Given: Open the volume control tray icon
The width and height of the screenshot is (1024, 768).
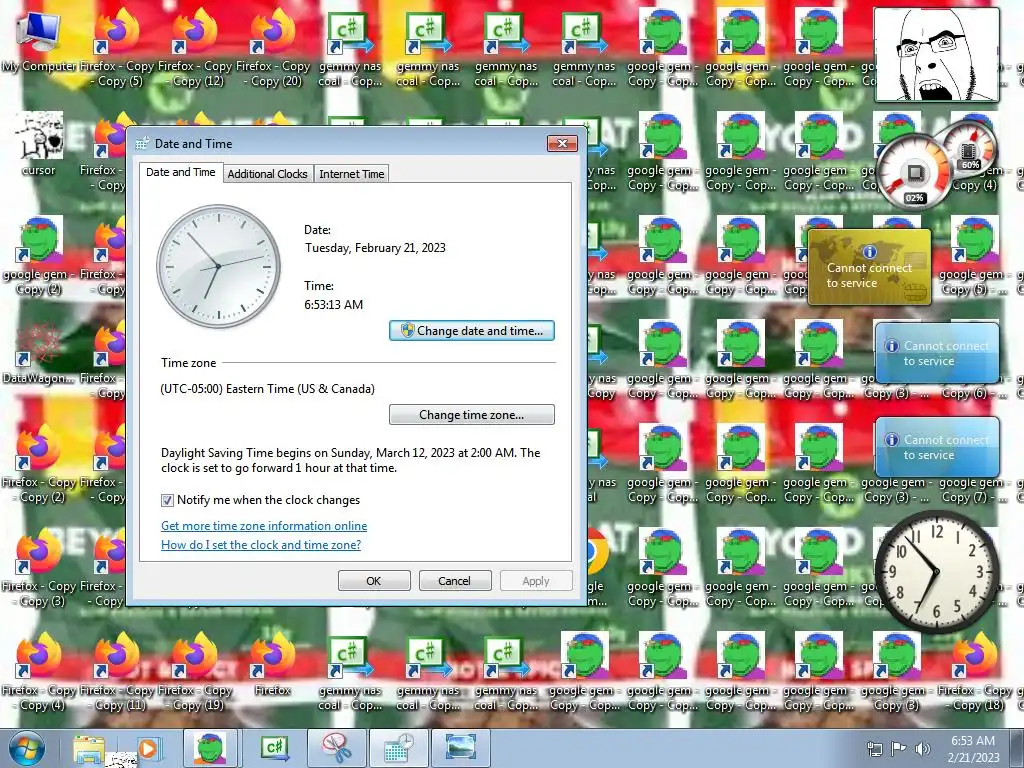Looking at the screenshot, I should click(922, 748).
